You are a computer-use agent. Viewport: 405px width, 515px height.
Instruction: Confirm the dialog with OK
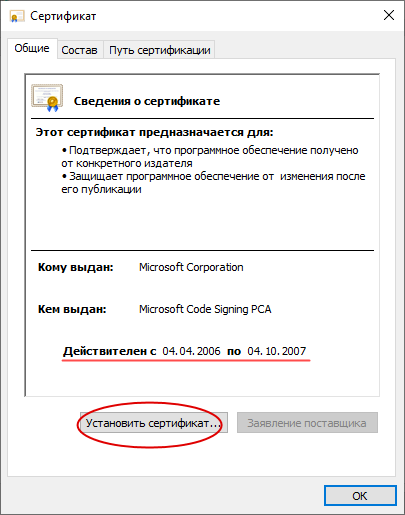(x=360, y=496)
